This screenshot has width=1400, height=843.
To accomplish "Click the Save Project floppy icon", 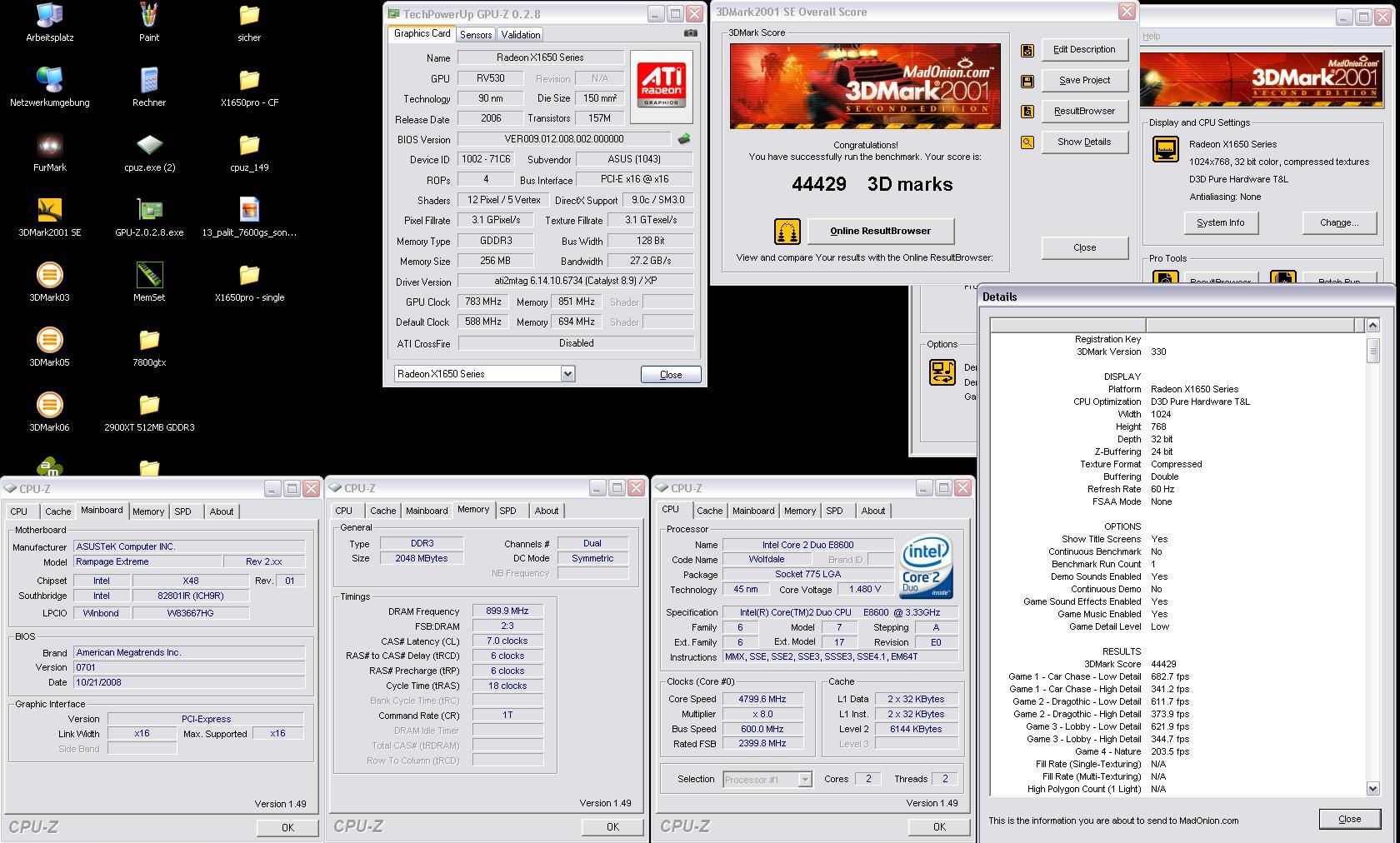I will tap(1027, 81).
